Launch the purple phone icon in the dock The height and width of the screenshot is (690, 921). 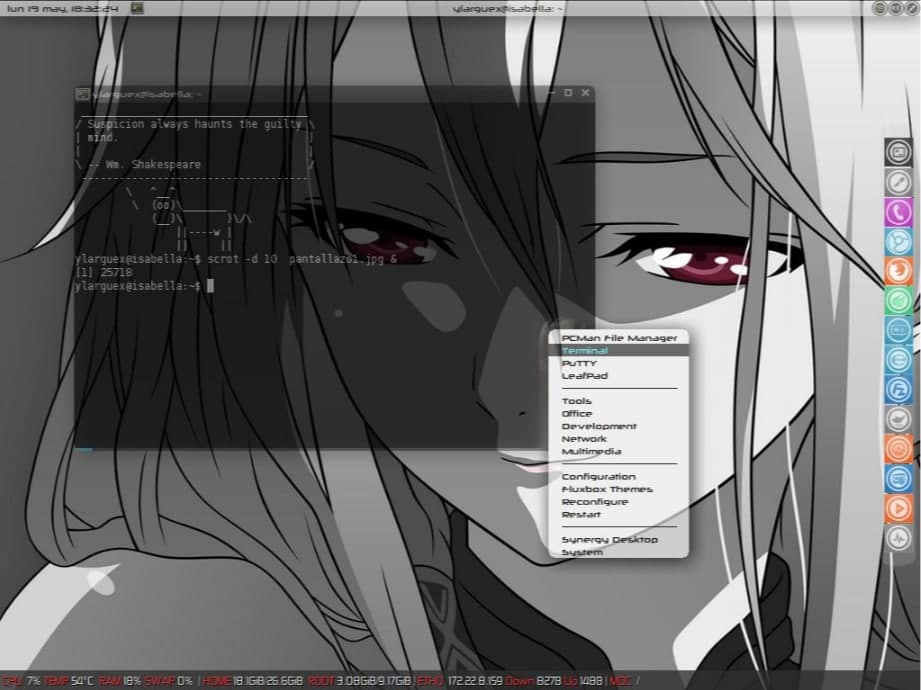point(898,211)
